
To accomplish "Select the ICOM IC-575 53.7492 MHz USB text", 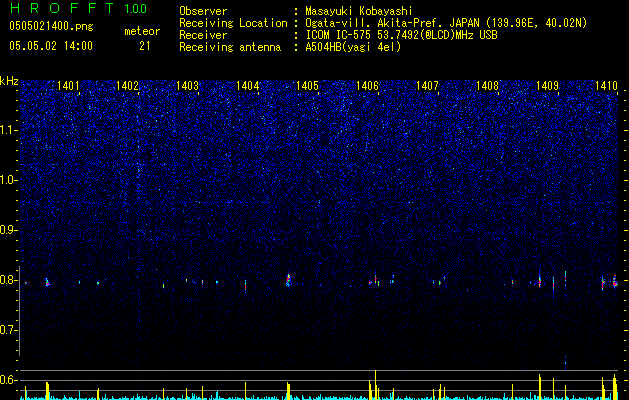I will (401, 35).
